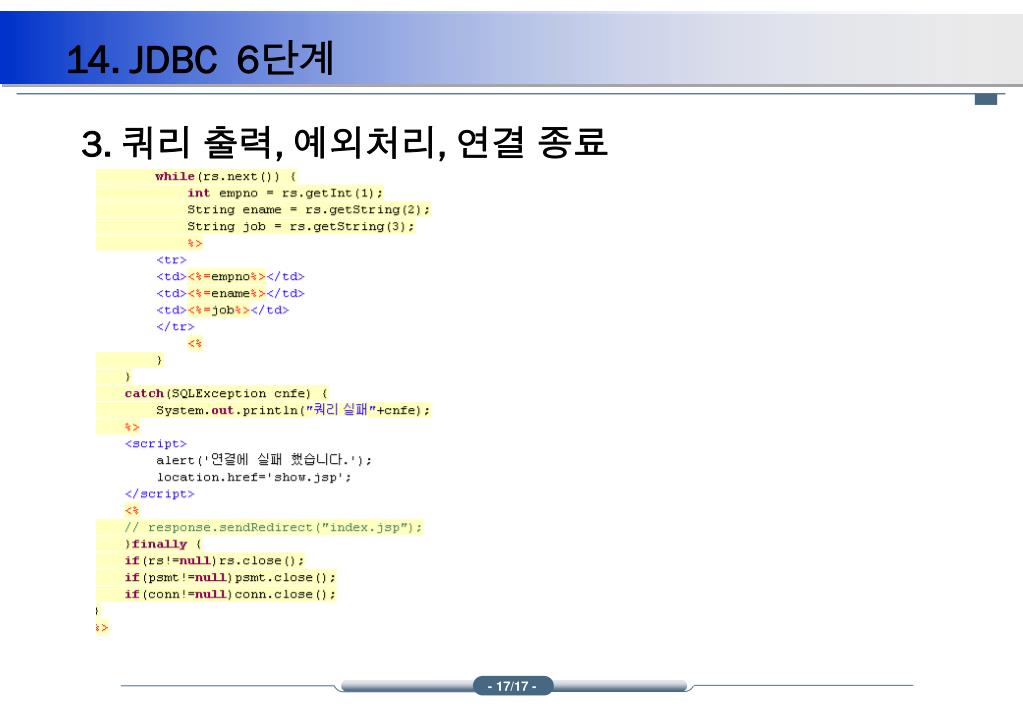Click the line 'String job = rs.getString(3);'

click(301, 226)
